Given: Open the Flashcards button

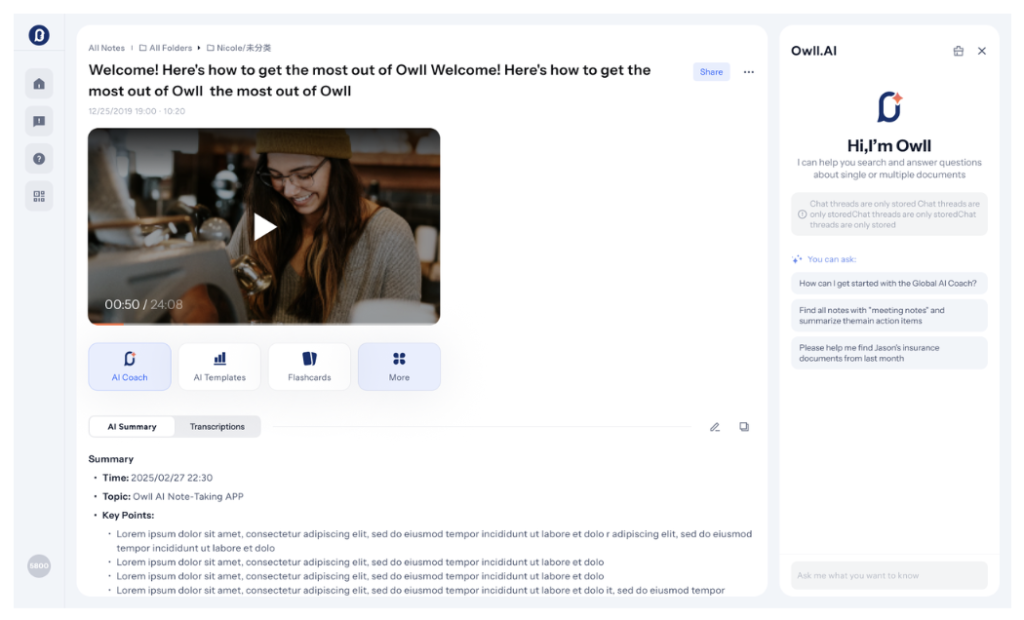Looking at the screenshot, I should tap(310, 367).
